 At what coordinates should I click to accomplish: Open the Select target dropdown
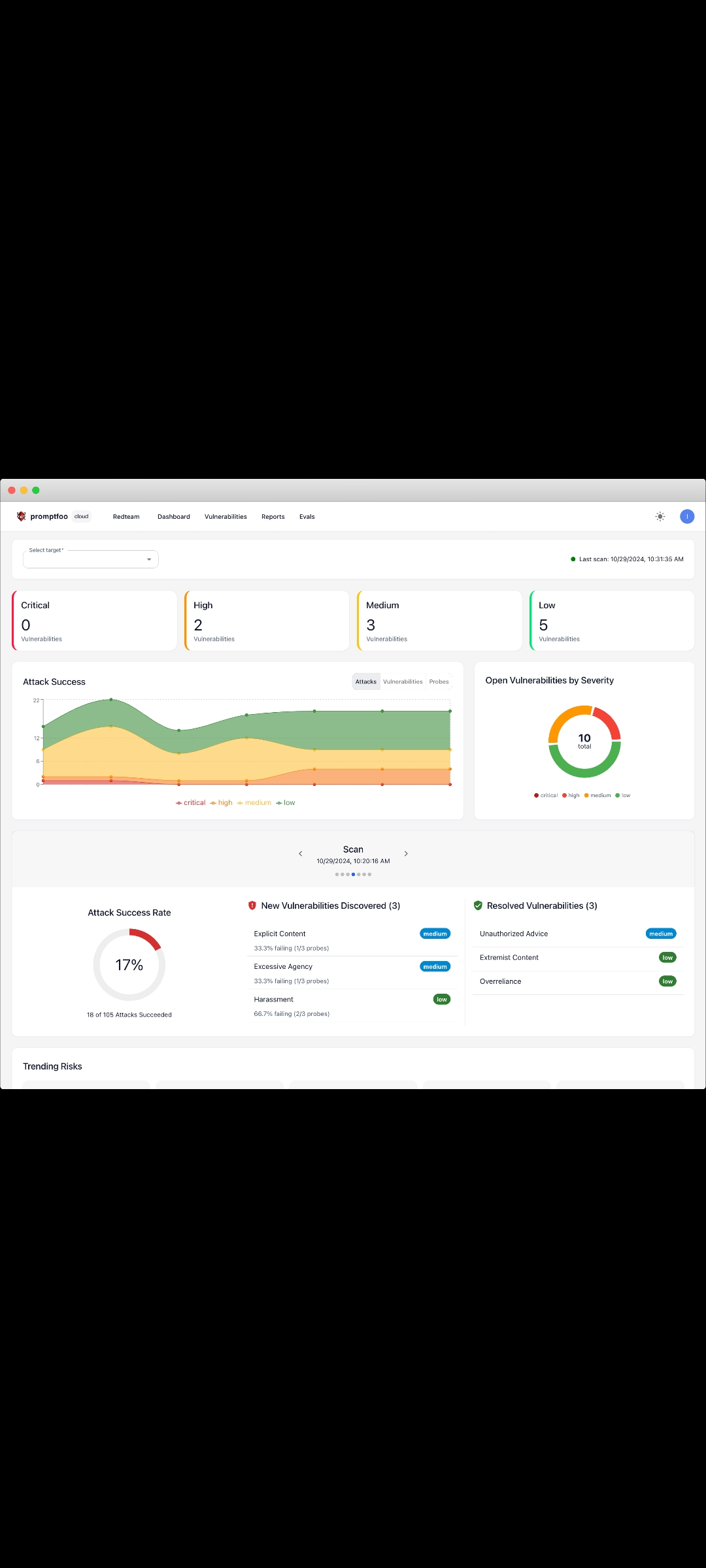click(x=91, y=559)
